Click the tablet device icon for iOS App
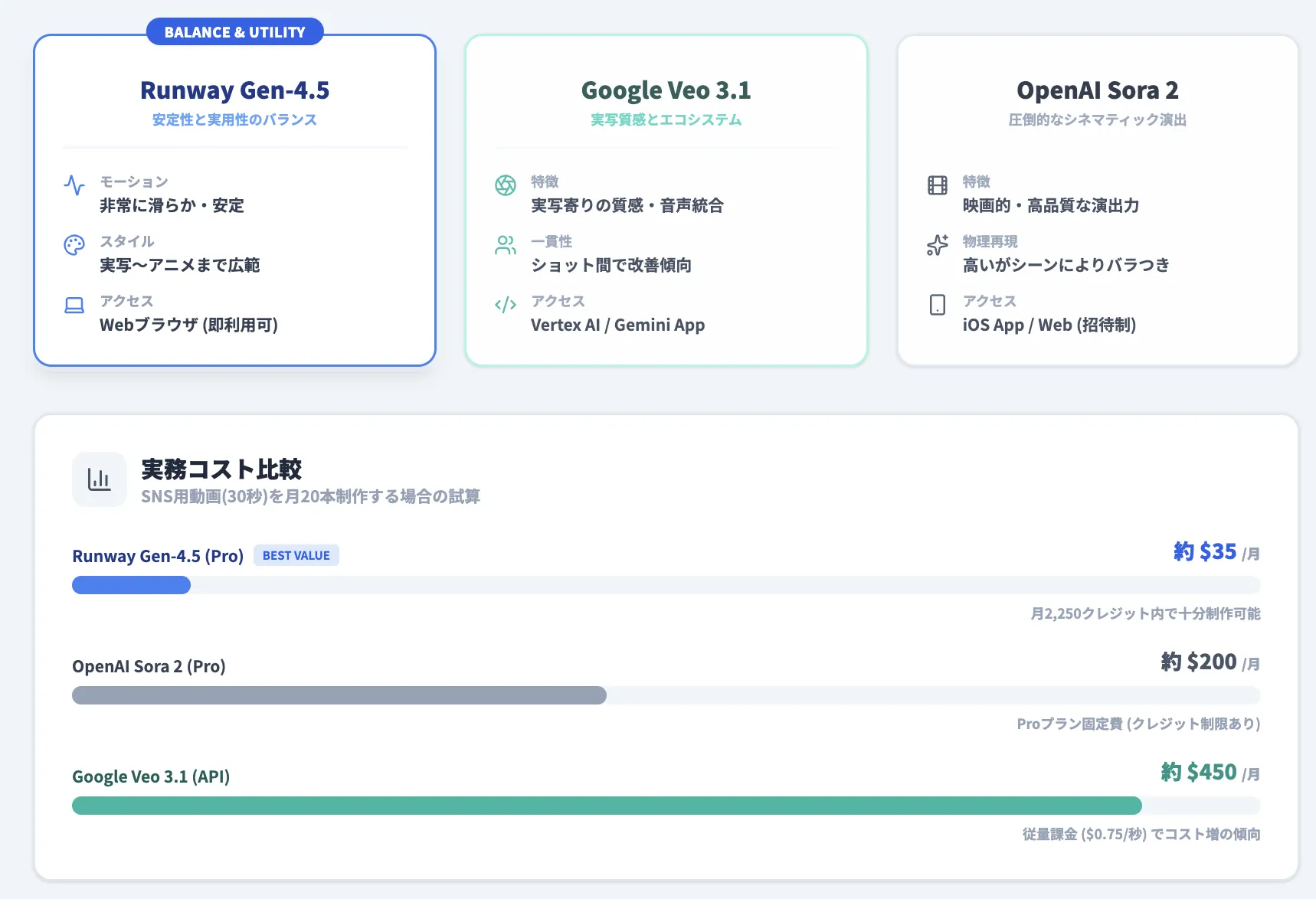The width and height of the screenshot is (1316, 899). point(938,305)
